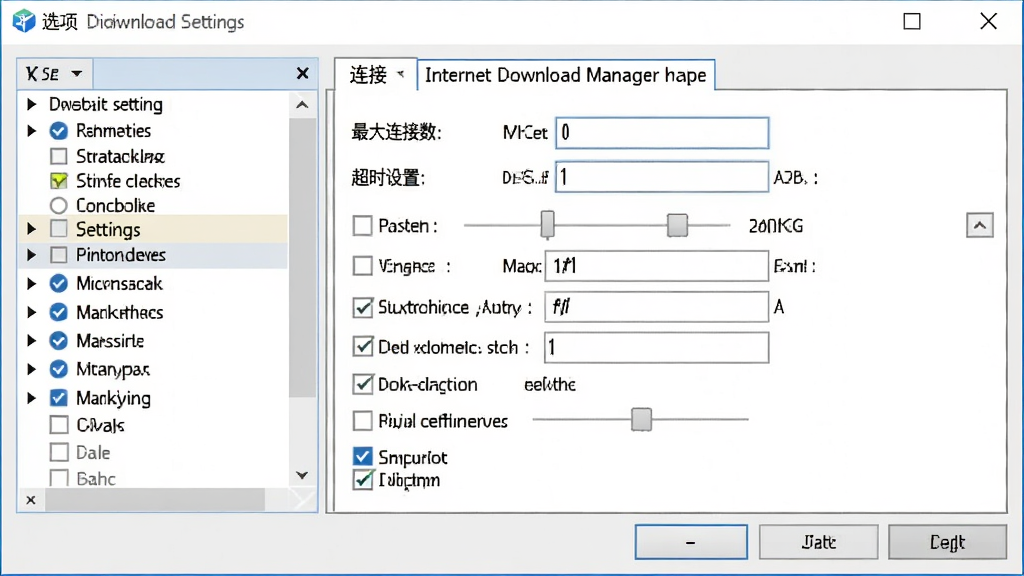This screenshot has height=576, width=1024.
Task: Select the Concbolke radio button
Action: (59, 205)
